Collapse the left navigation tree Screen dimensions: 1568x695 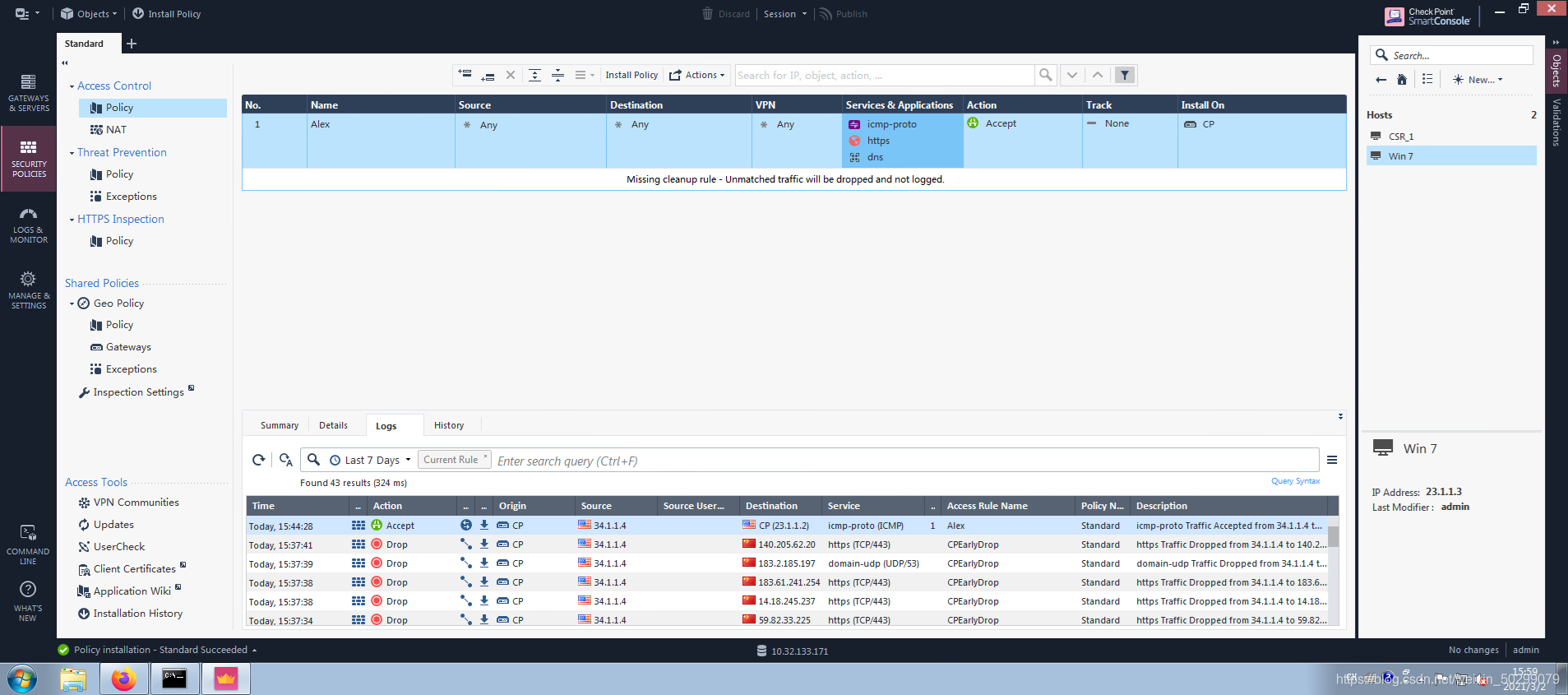[65, 63]
